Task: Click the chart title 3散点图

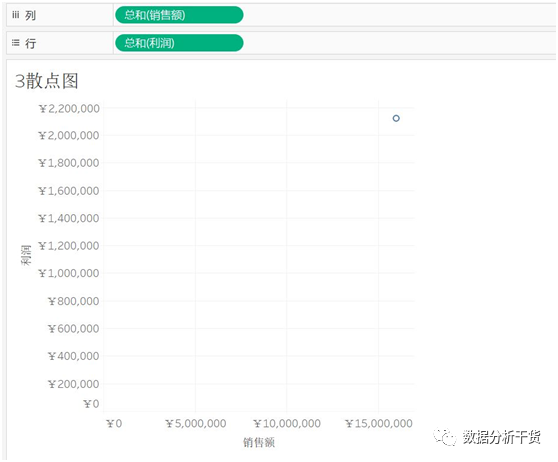Action: click(47, 81)
